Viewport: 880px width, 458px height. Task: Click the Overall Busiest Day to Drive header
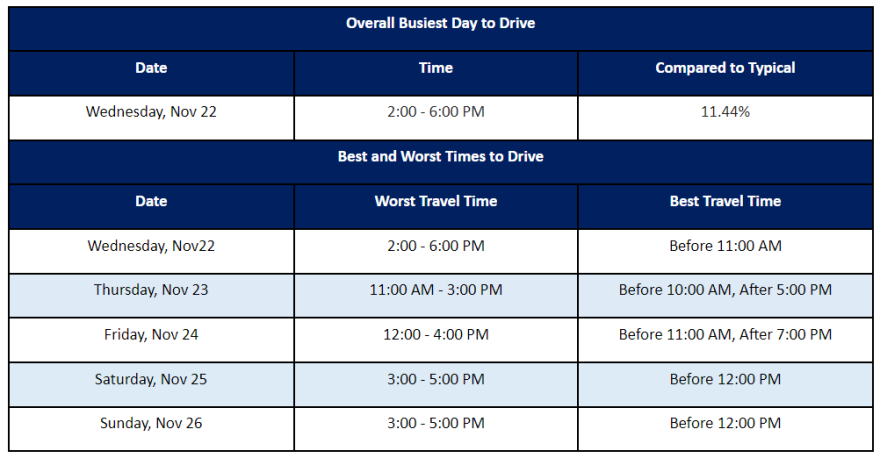pos(441,24)
